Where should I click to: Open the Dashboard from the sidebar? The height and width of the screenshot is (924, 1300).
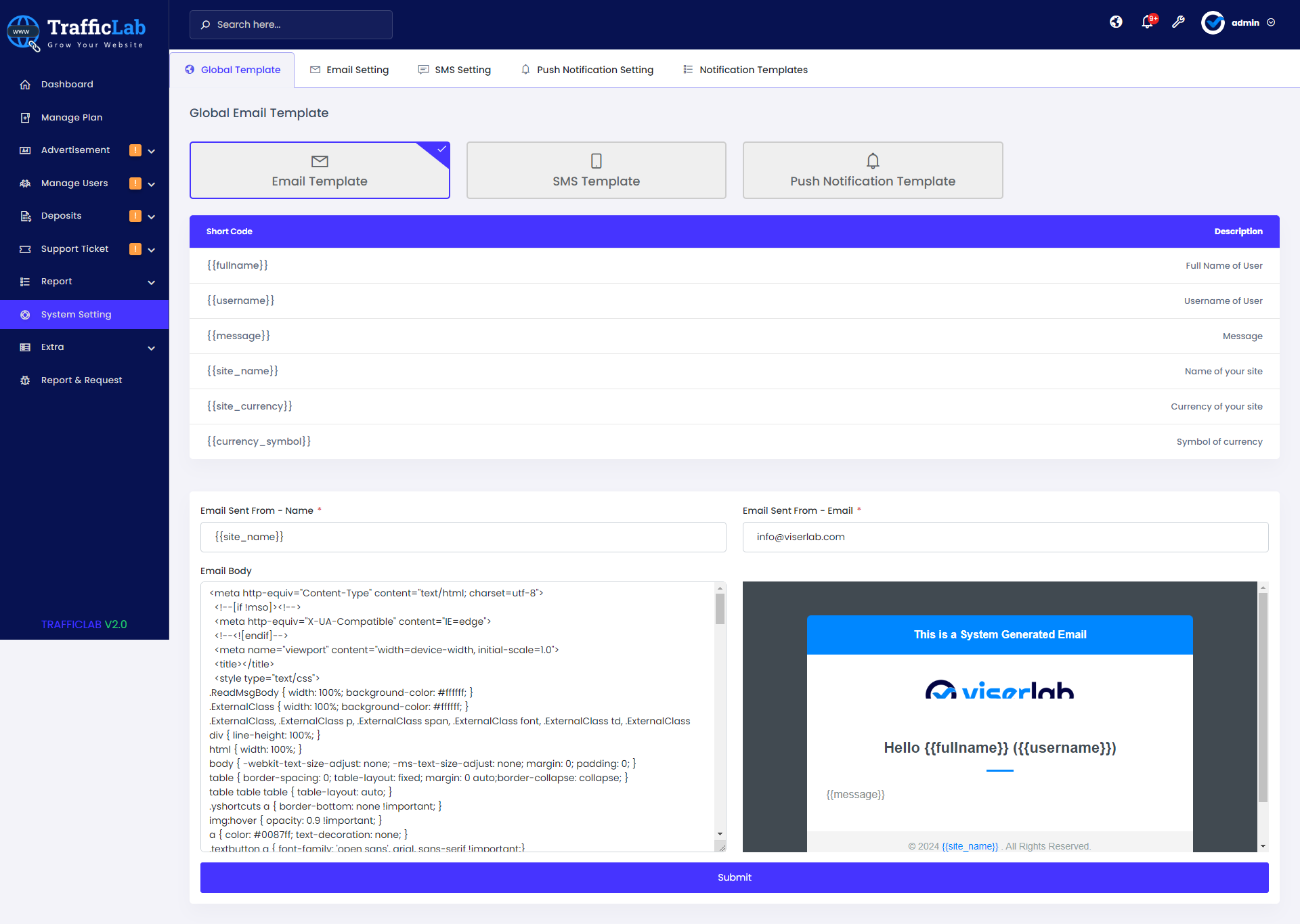(67, 84)
